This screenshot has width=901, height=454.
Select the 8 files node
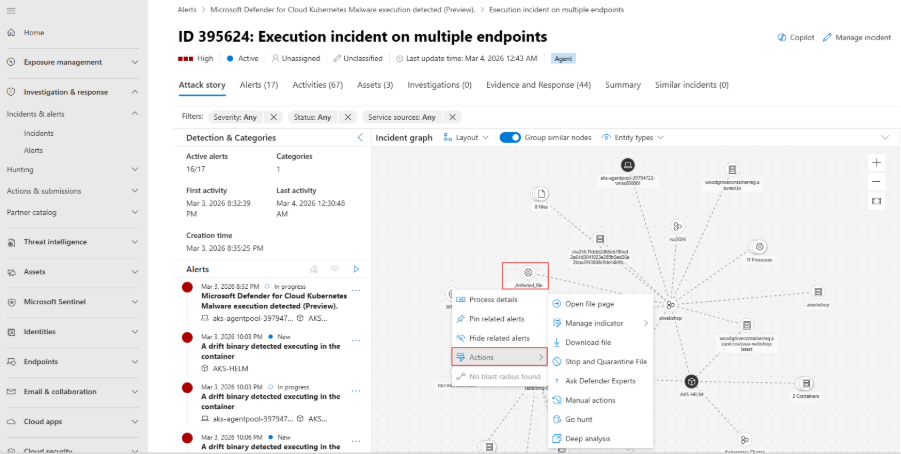pos(541,194)
